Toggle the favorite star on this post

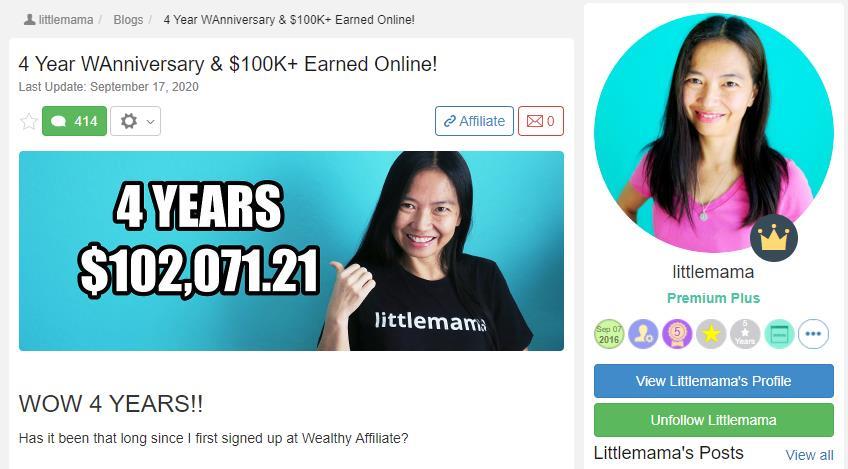click(x=28, y=121)
